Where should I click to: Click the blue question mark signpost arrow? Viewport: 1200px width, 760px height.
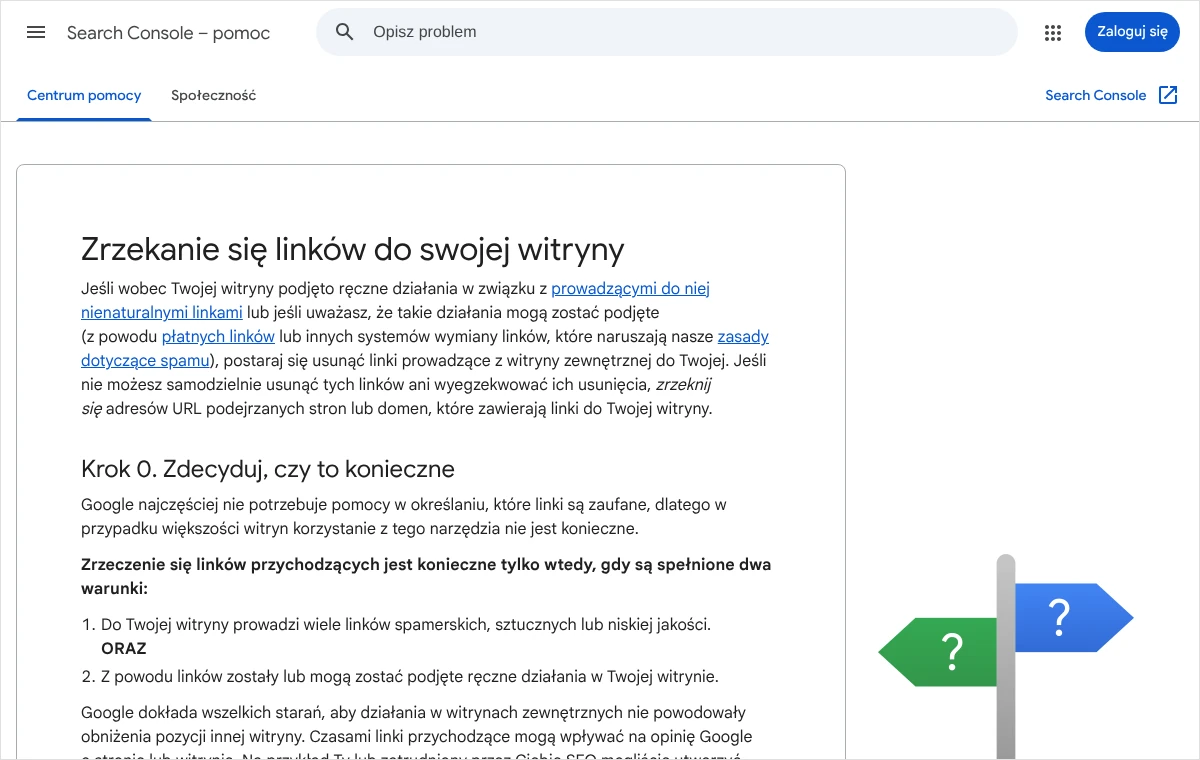[x=1074, y=619]
